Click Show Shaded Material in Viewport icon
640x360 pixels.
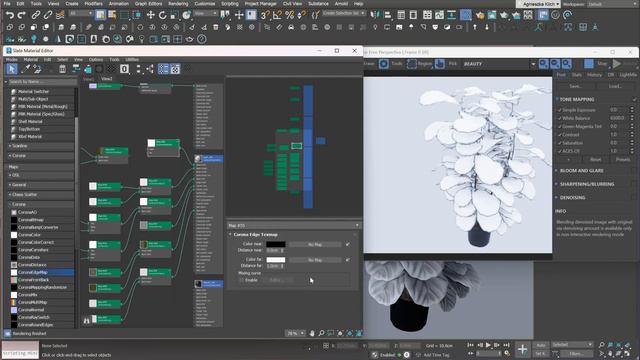click(99, 69)
